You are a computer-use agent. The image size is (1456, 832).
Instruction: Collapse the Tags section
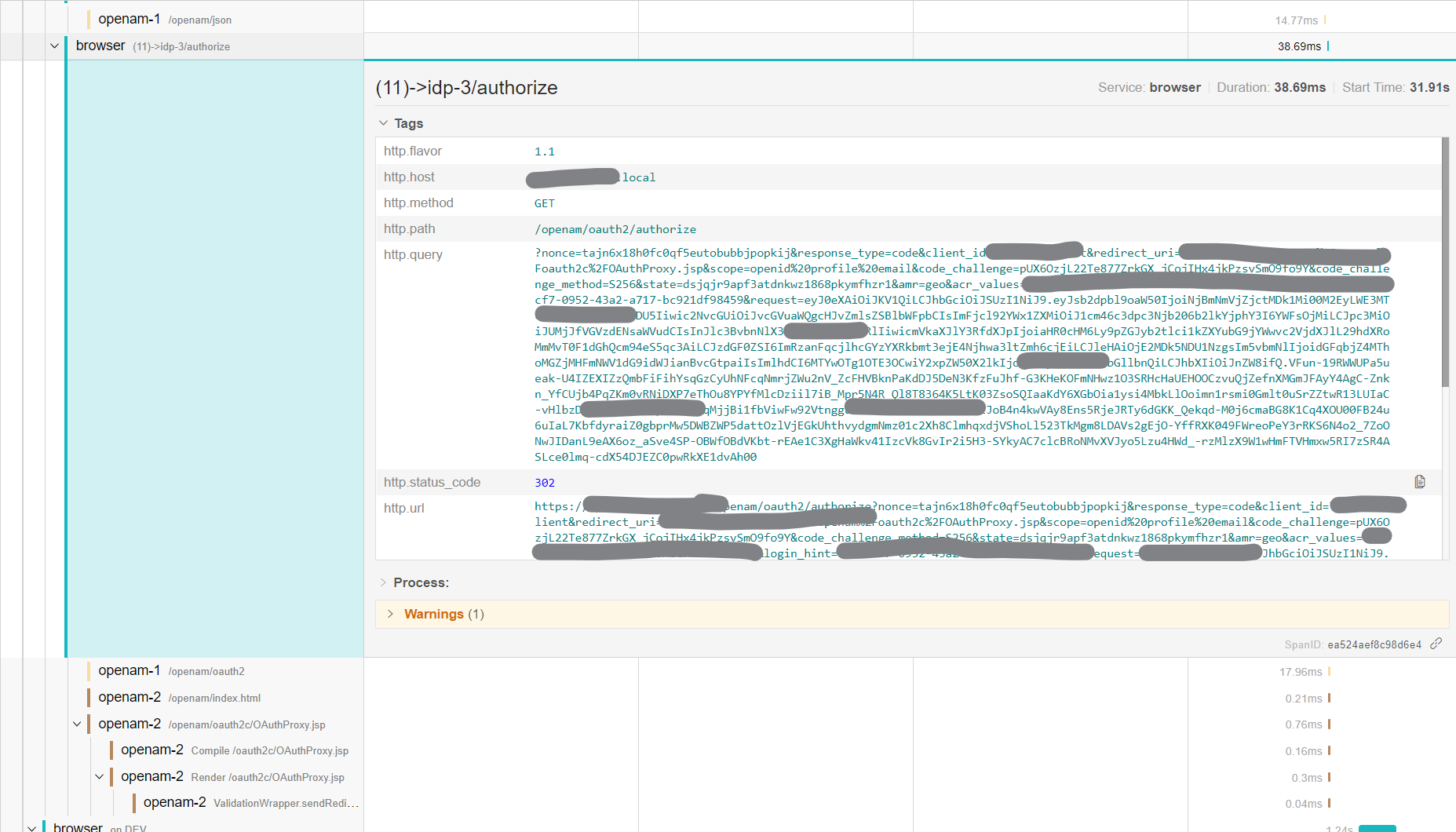coord(384,123)
